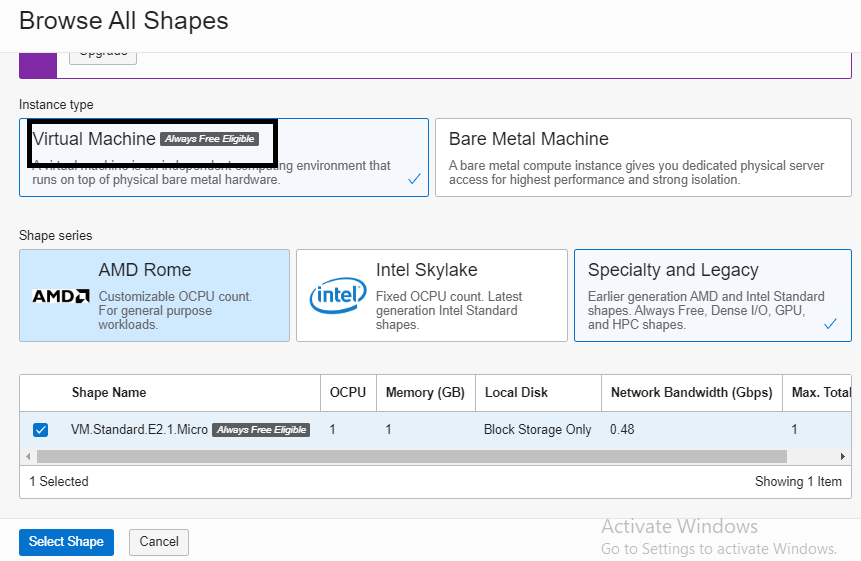
Task: Select the Specialty and Legacy shape series
Action: (712, 295)
